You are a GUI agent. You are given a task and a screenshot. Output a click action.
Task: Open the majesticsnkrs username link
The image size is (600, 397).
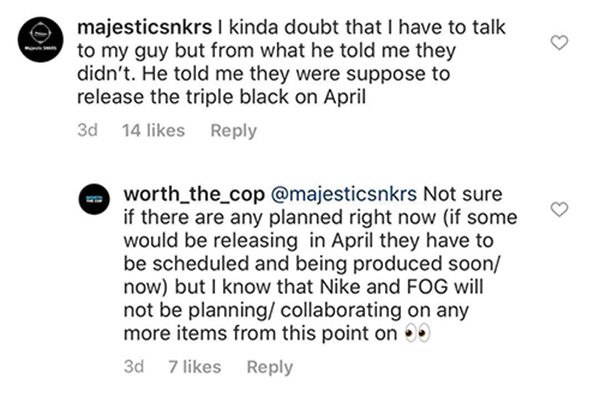click(144, 28)
